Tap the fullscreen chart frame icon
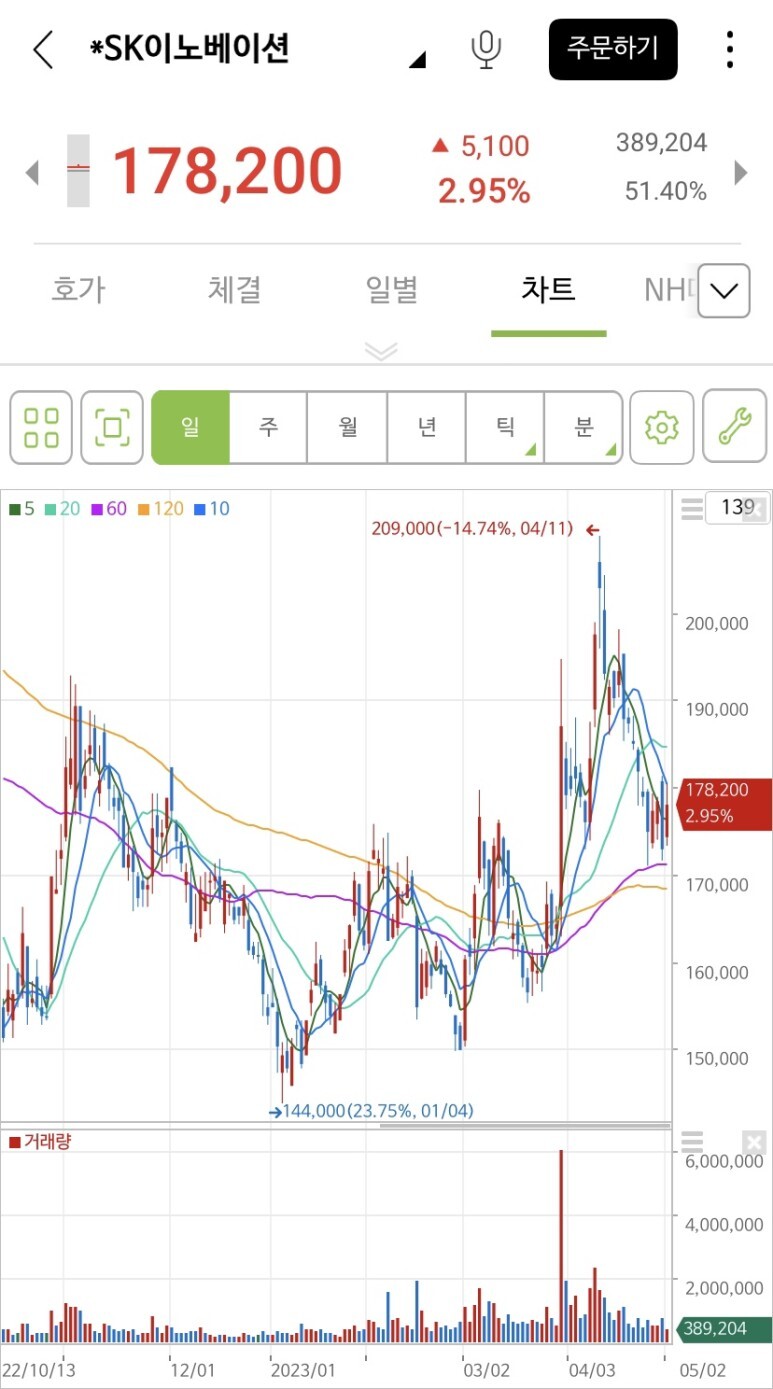773x1389 pixels. (112, 427)
